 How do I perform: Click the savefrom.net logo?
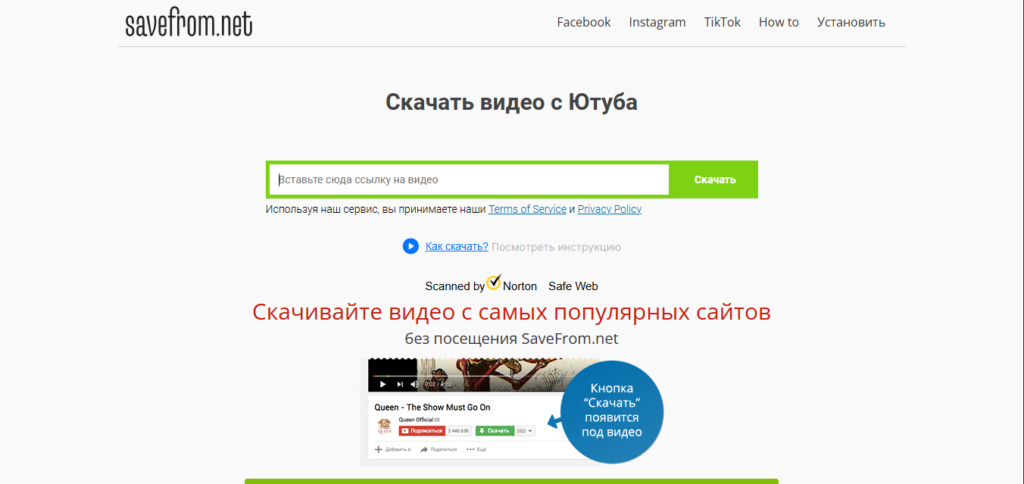[188, 23]
